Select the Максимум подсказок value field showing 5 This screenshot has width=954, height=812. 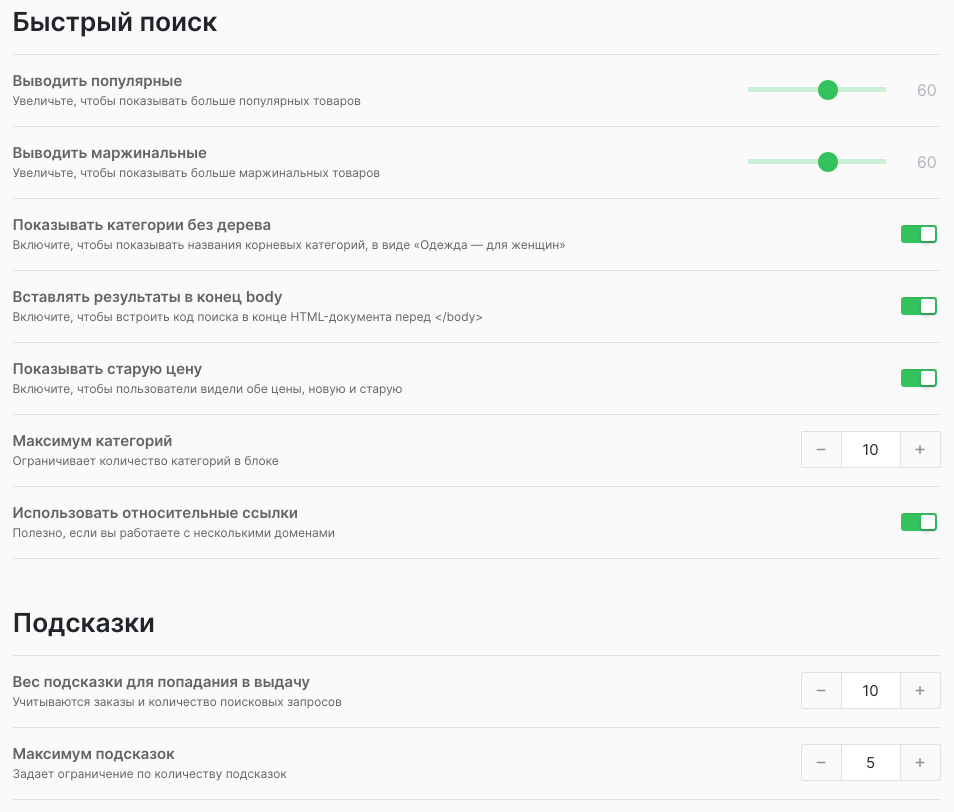[x=870, y=762]
